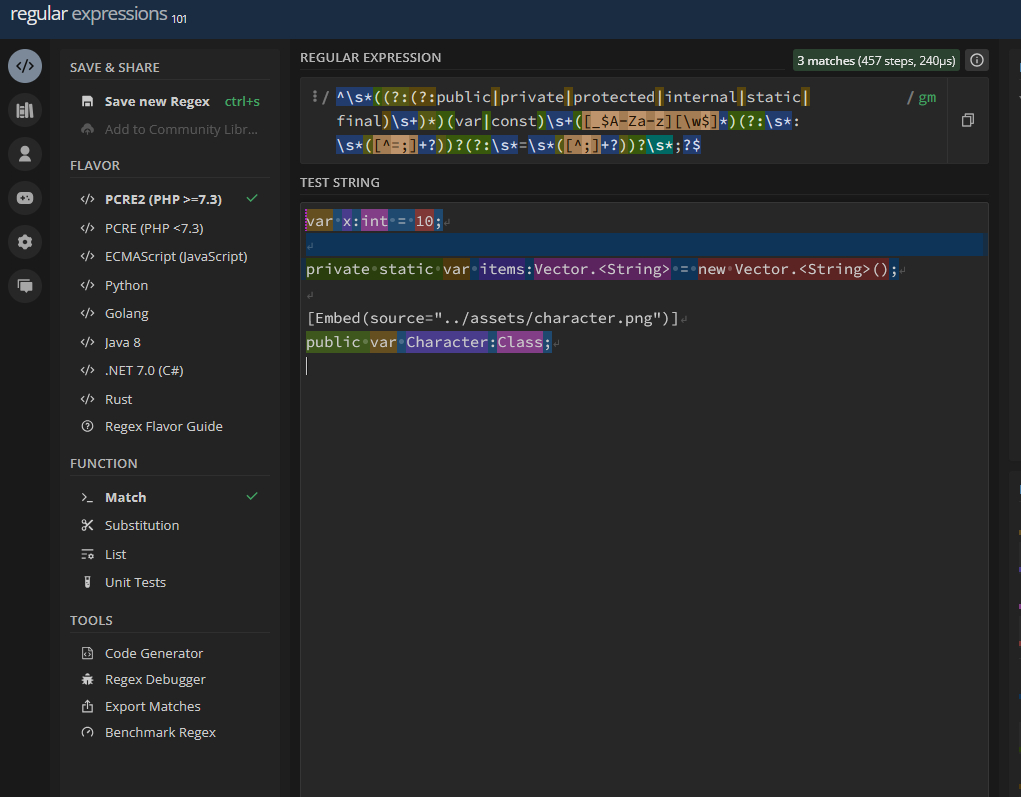Open the regex editor sidebar icon
The image size is (1021, 797).
(x=25, y=66)
